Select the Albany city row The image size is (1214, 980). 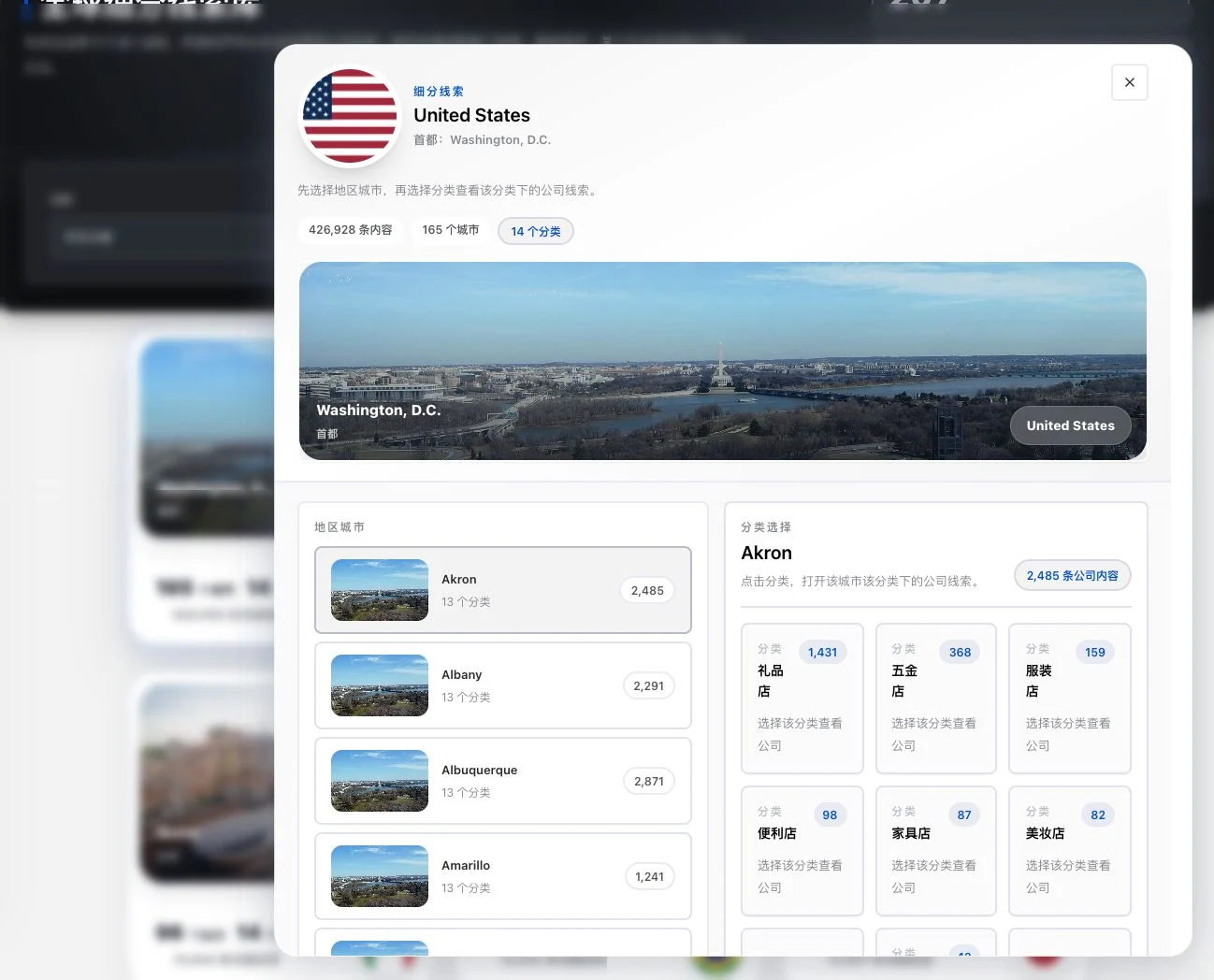tap(503, 685)
